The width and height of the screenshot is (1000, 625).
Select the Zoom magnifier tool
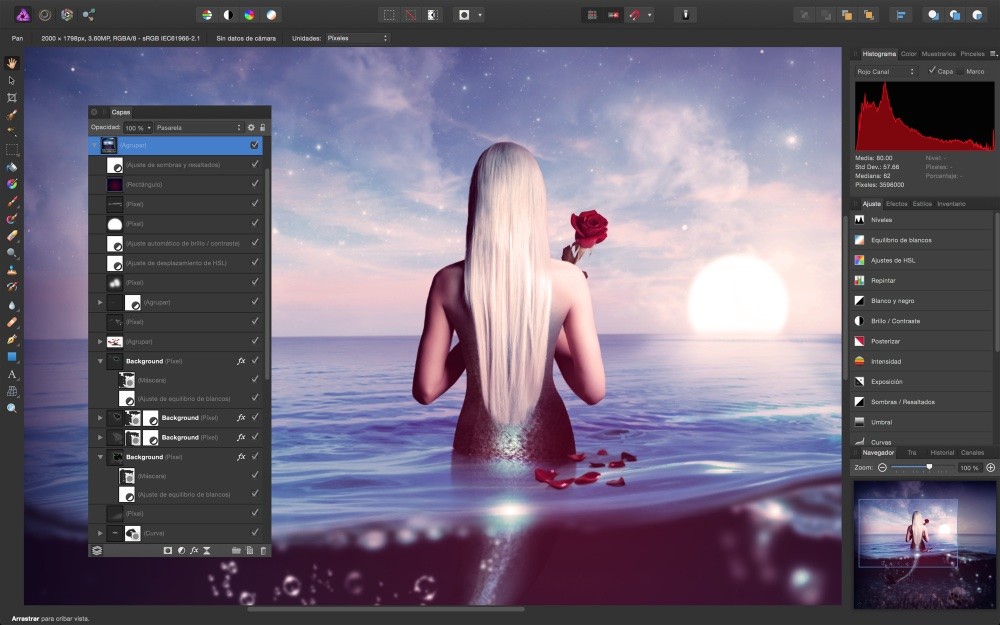[11, 408]
